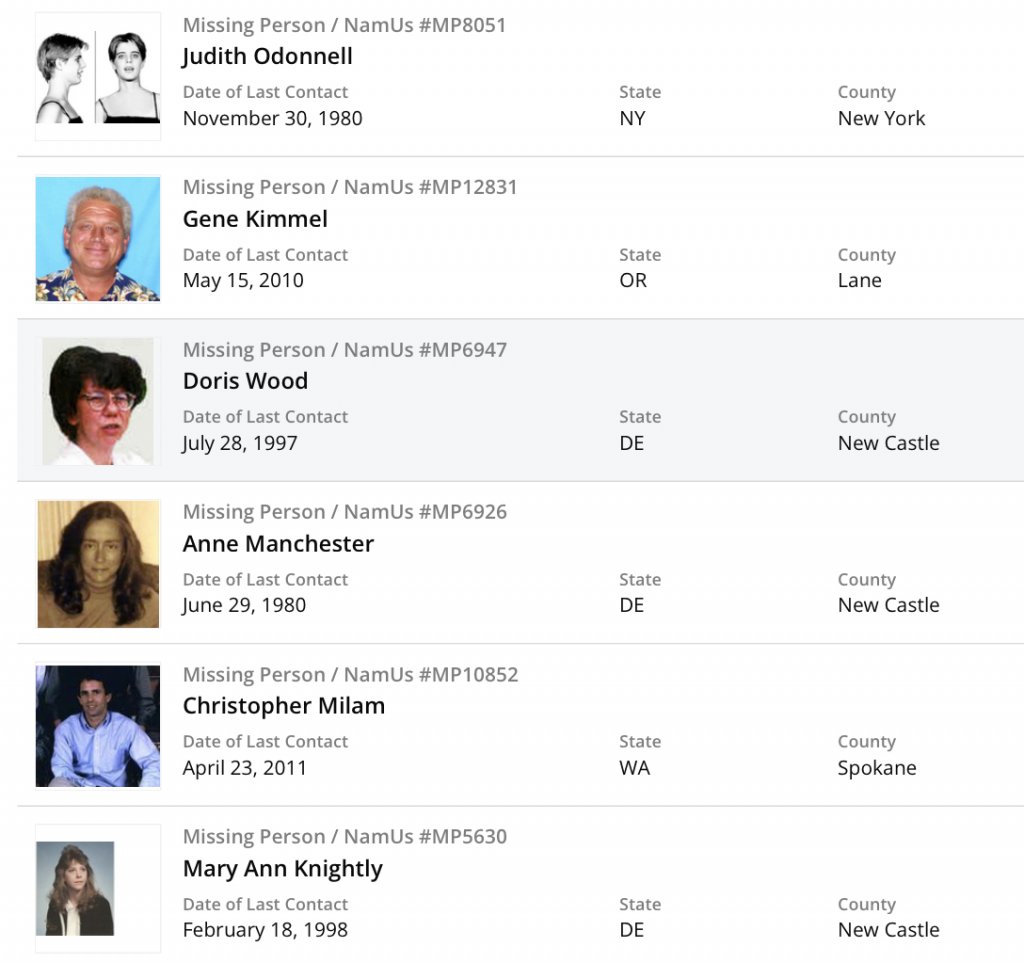Select the Anne Manchester name link

[x=278, y=544]
